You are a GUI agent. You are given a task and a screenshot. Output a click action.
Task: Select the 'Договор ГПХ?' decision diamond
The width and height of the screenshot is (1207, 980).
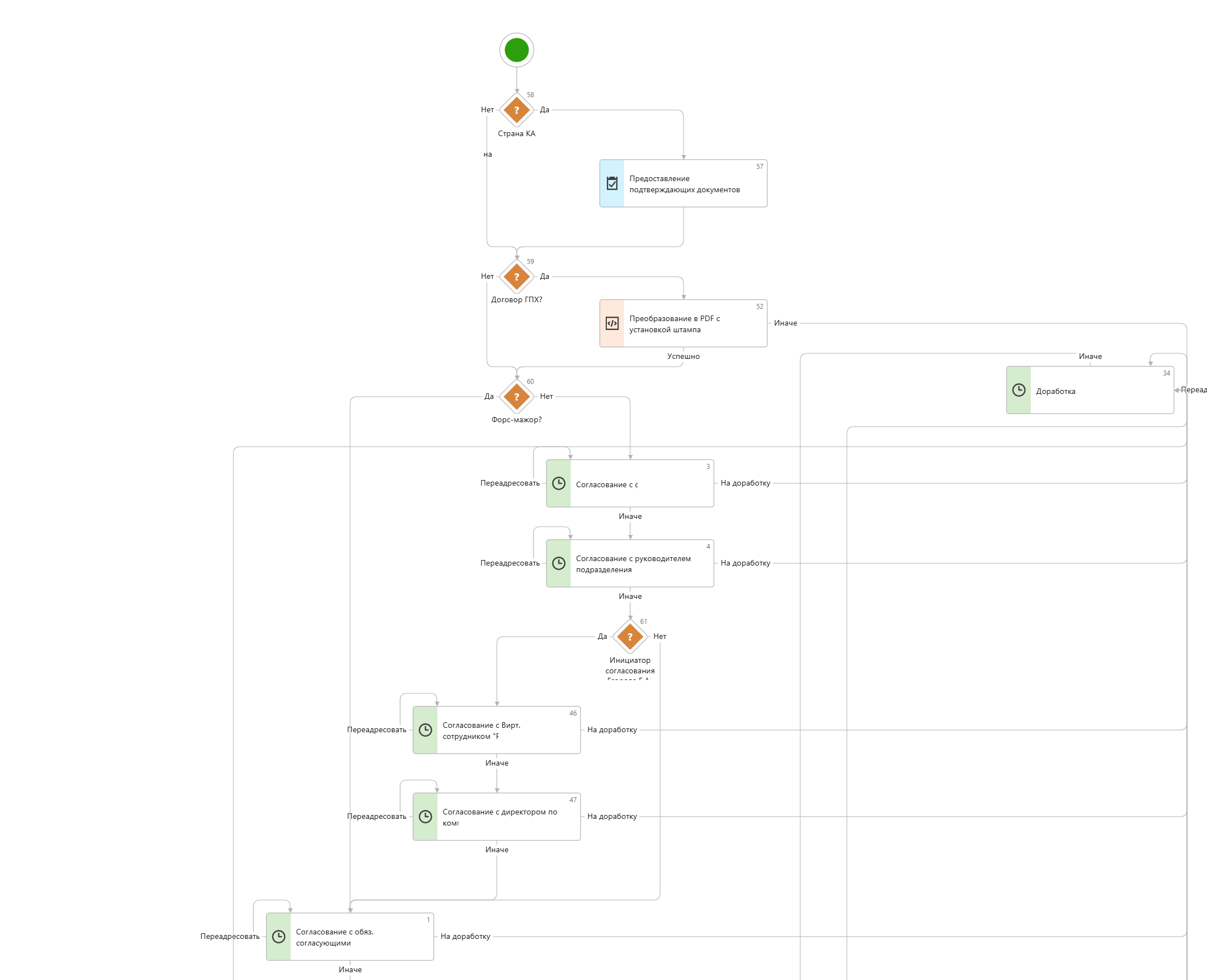(516, 277)
